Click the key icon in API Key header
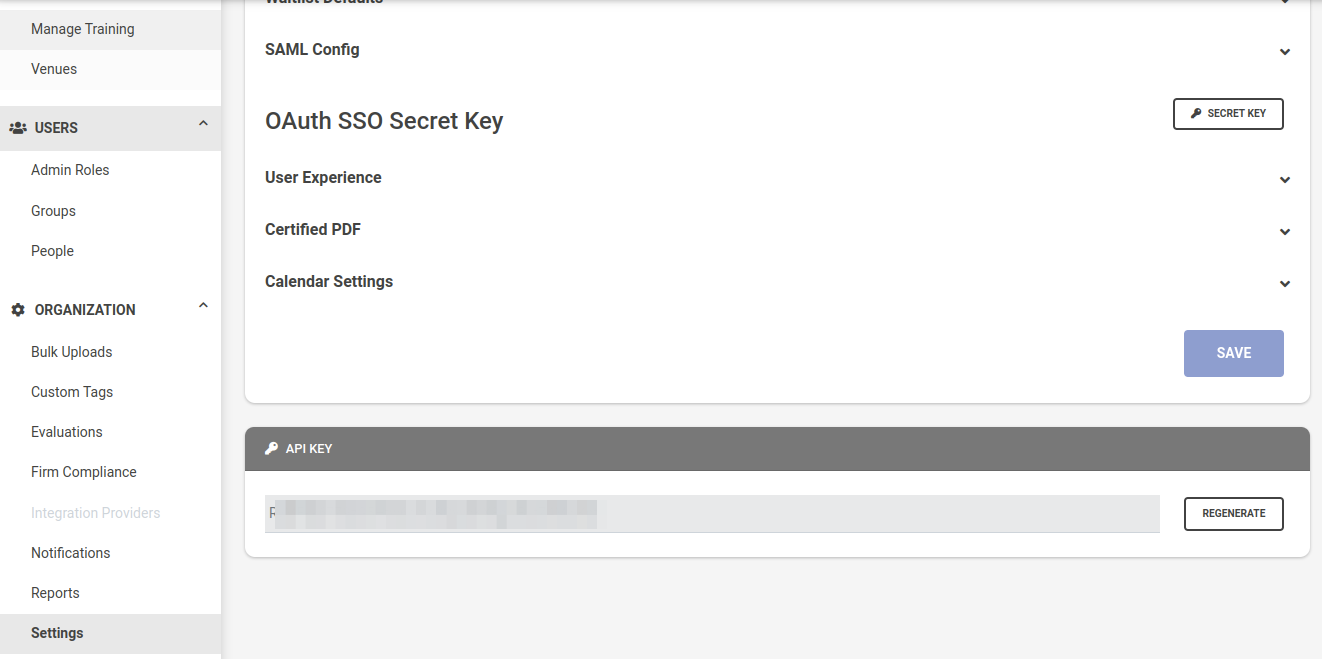This screenshot has height=659, width=1322. [x=271, y=449]
